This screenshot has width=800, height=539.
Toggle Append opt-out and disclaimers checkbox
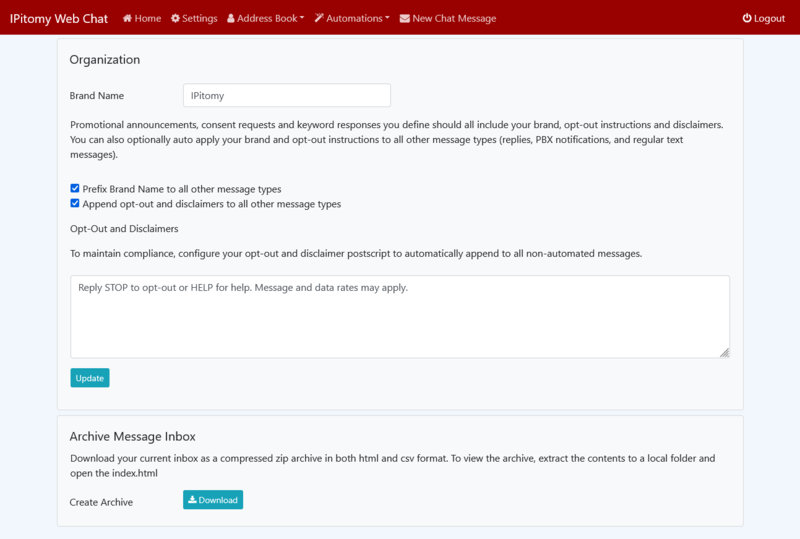tap(75, 203)
